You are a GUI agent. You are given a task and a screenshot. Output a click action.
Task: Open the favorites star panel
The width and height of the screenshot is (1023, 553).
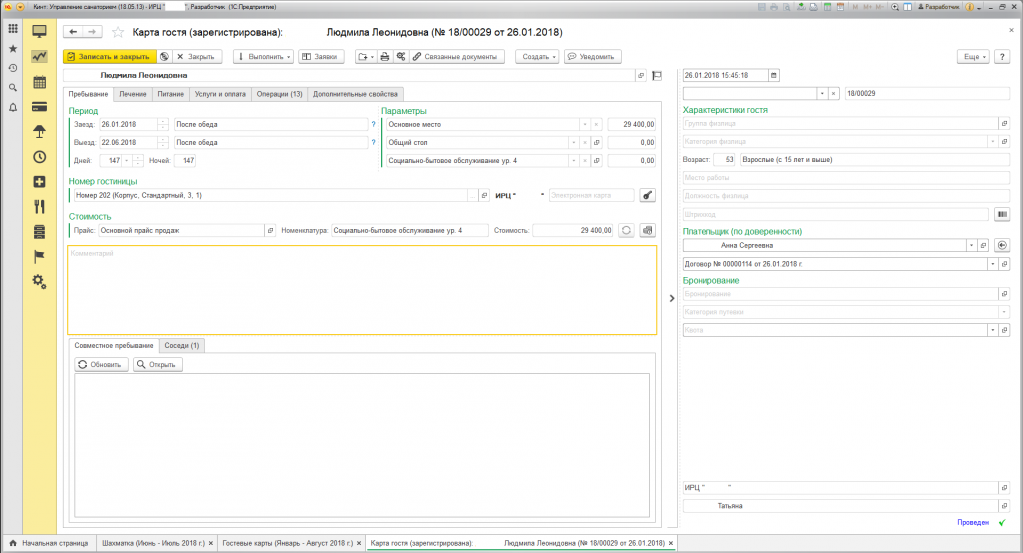[x=12, y=49]
